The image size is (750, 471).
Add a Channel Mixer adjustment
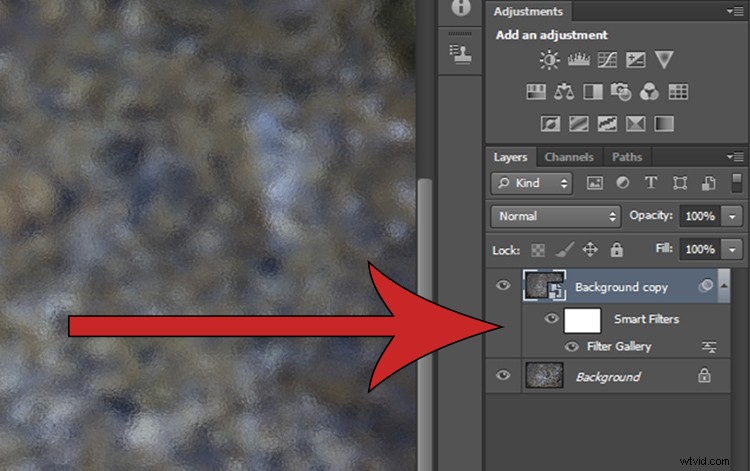pyautogui.click(x=649, y=91)
